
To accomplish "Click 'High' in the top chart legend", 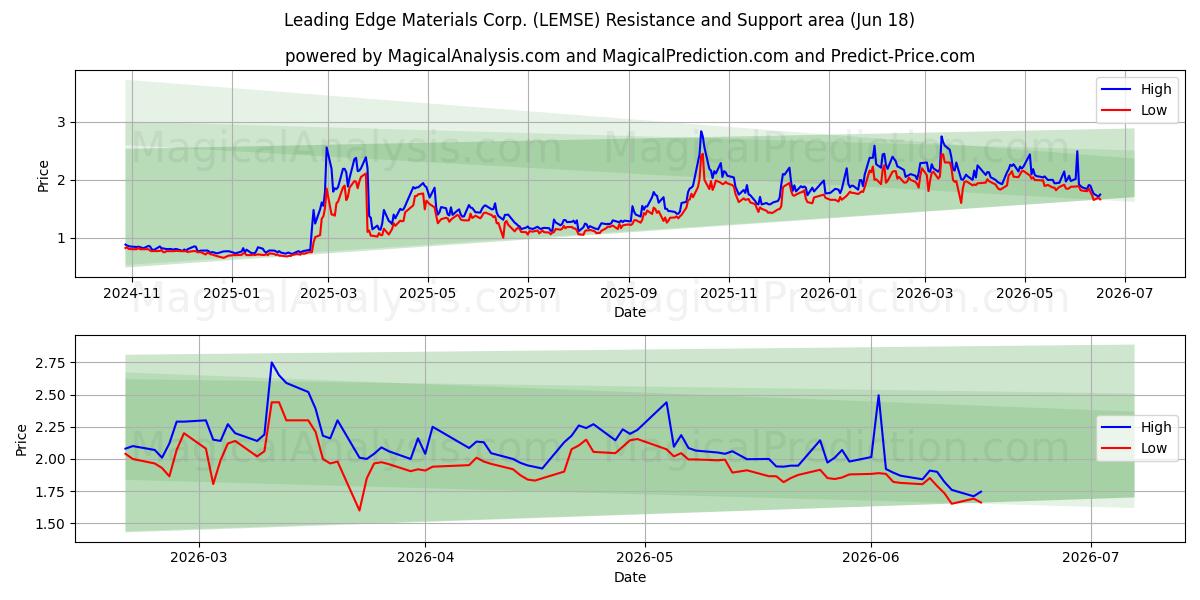I will pyautogui.click(x=1156, y=89).
